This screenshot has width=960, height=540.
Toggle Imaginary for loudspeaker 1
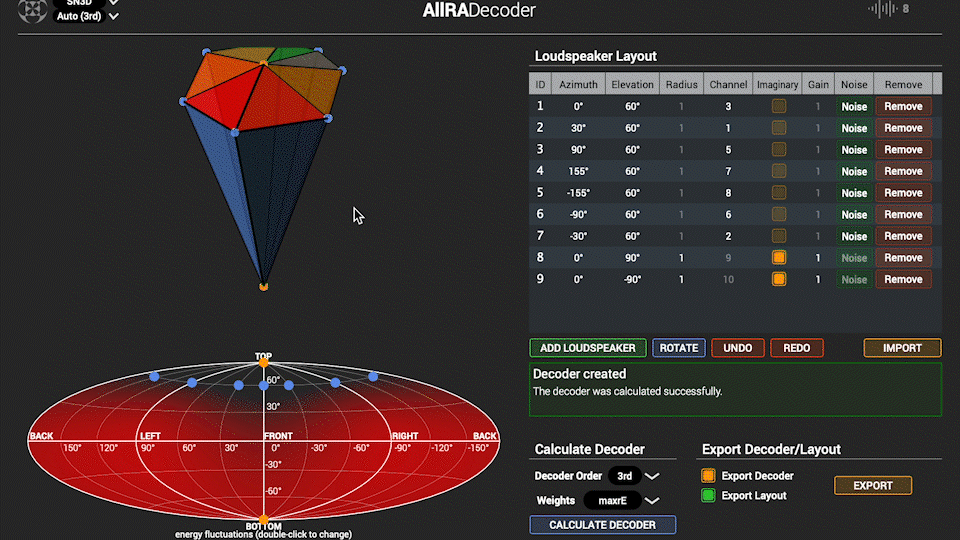coord(779,106)
